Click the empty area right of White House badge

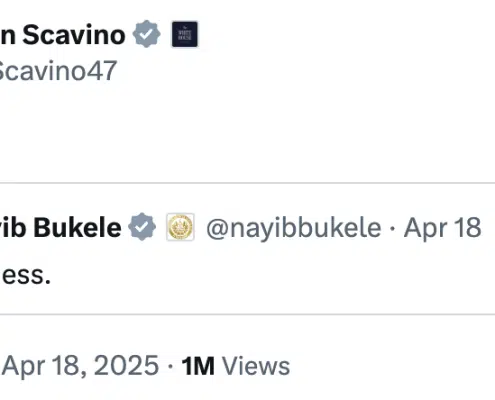pos(347,35)
